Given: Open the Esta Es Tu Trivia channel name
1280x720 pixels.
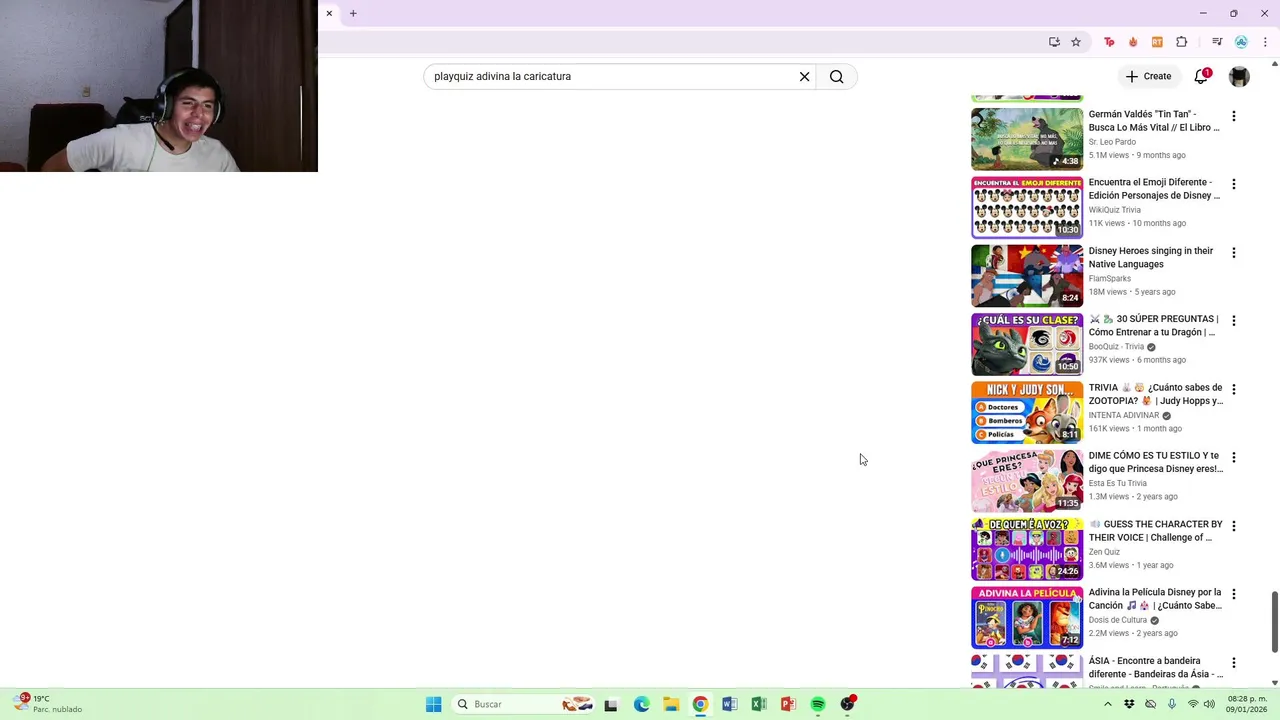Looking at the screenshot, I should tap(1118, 483).
